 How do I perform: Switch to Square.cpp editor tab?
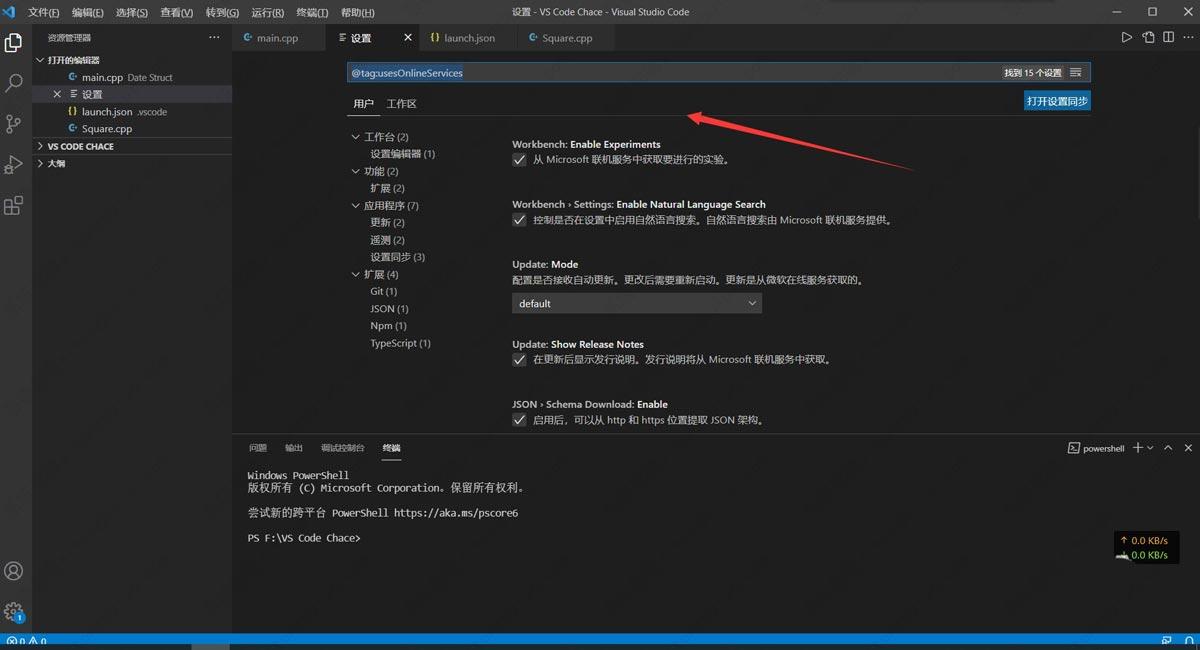click(567, 38)
